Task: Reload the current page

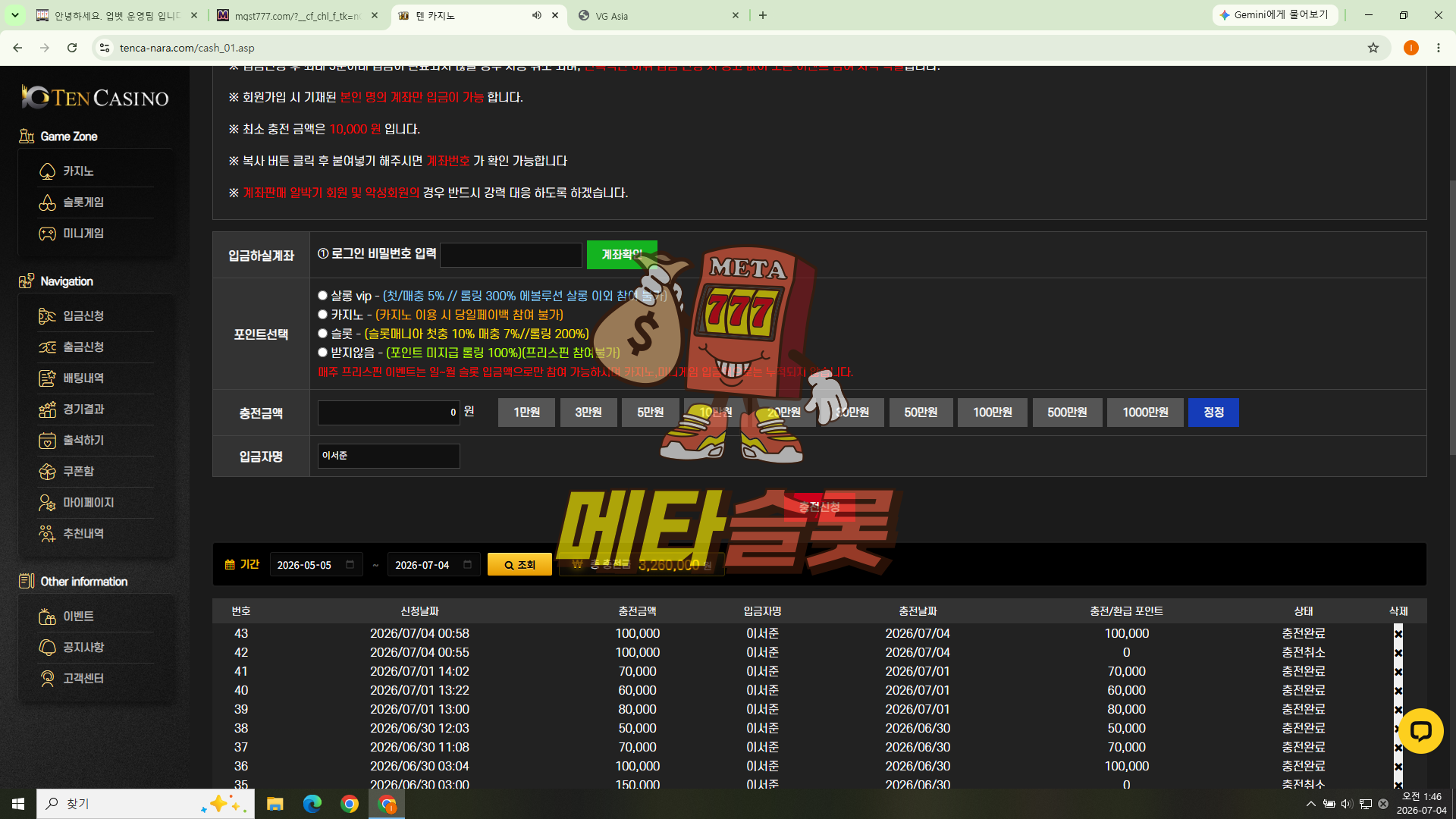Action: [x=72, y=48]
